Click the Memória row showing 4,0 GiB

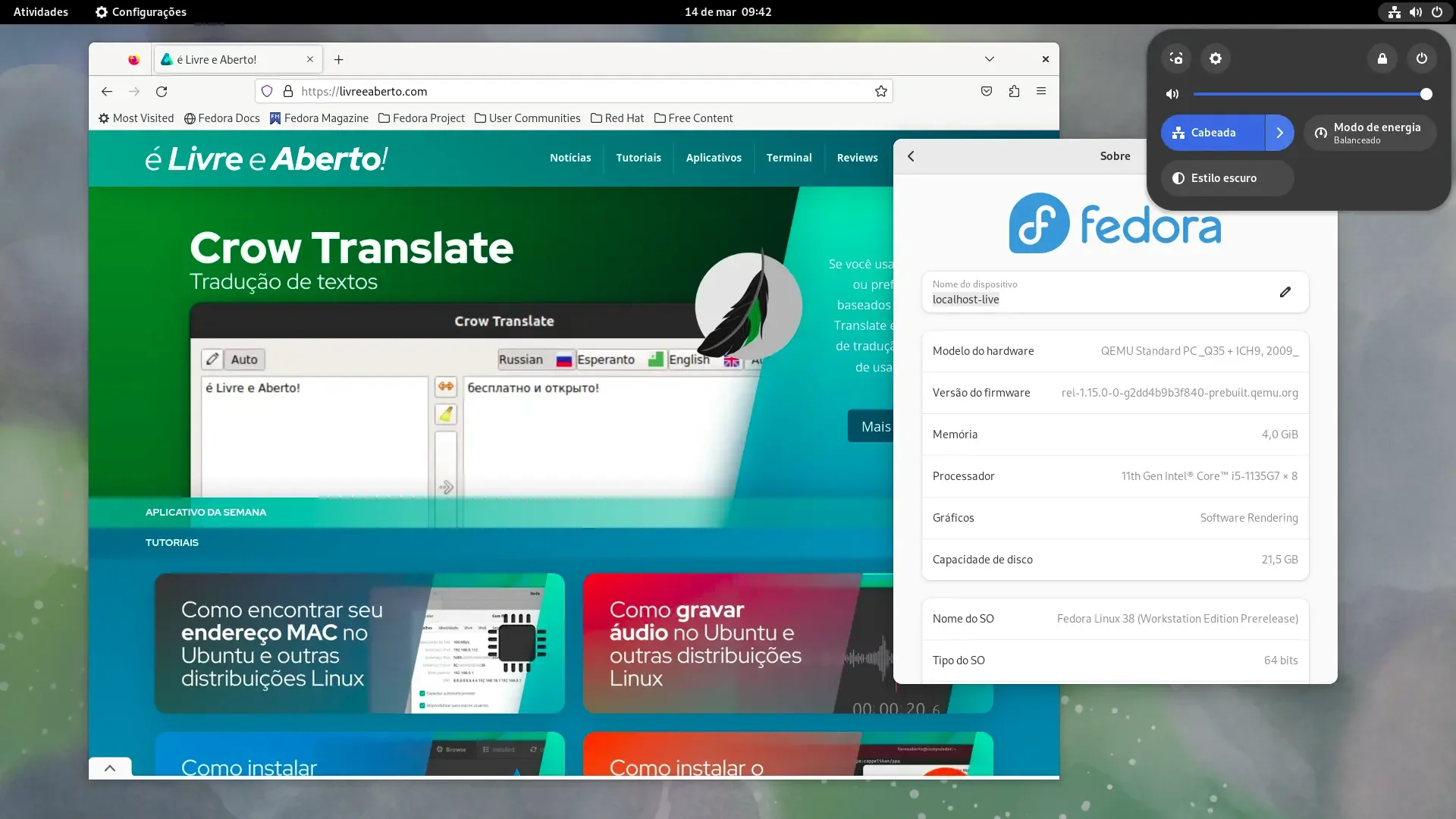click(x=1116, y=435)
